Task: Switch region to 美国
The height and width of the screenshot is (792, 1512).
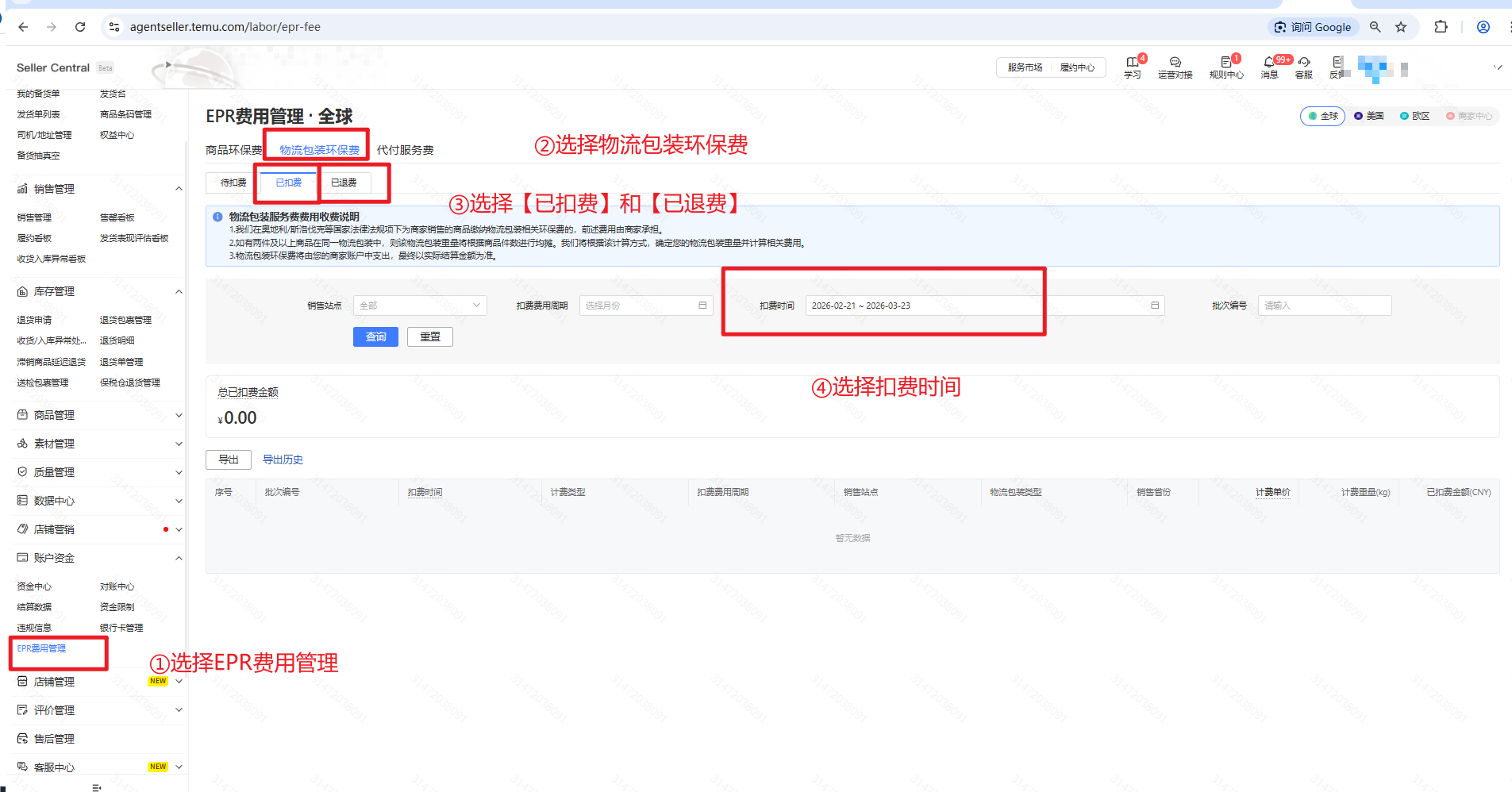Action: pyautogui.click(x=1369, y=116)
